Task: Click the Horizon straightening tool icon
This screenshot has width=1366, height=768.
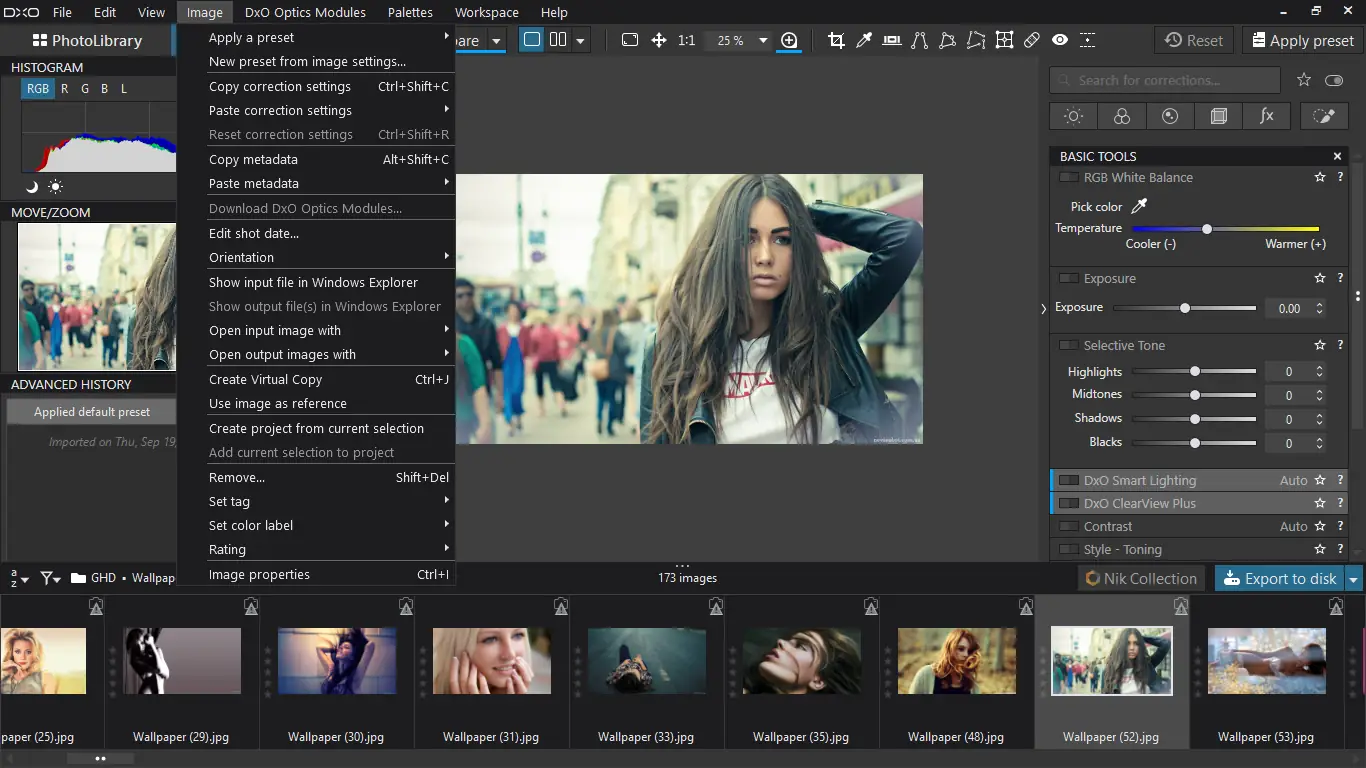Action: (892, 40)
